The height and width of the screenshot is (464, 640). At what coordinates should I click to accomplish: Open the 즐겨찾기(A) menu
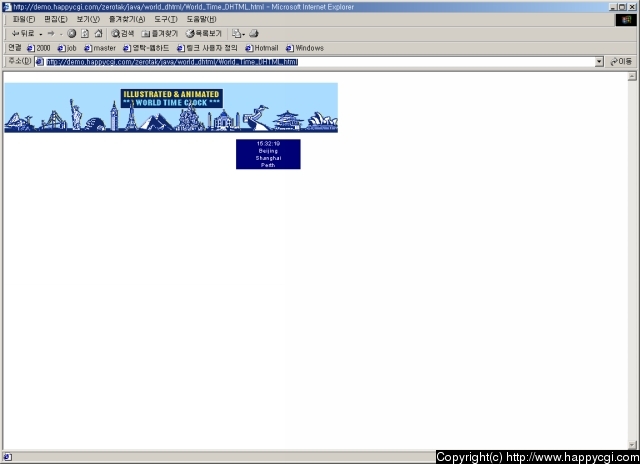(127, 19)
